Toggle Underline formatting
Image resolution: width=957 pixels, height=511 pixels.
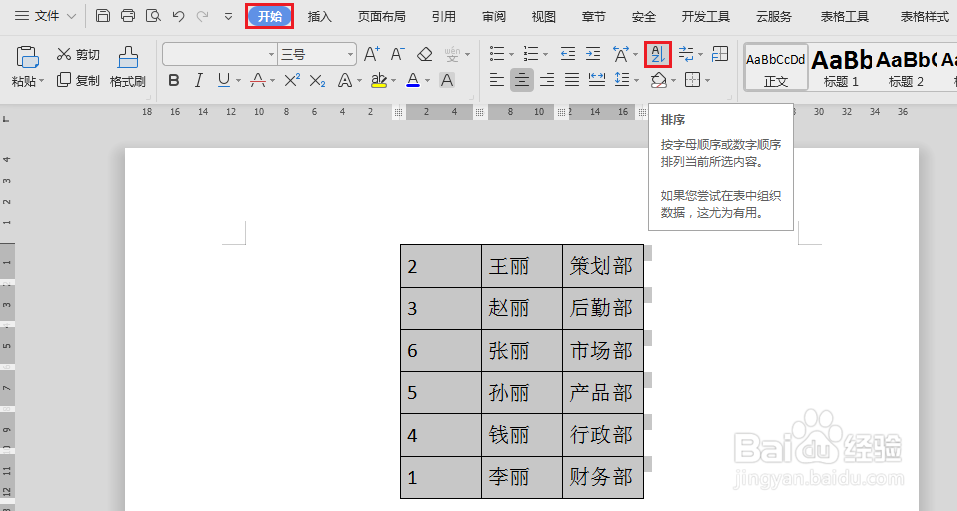coord(224,80)
